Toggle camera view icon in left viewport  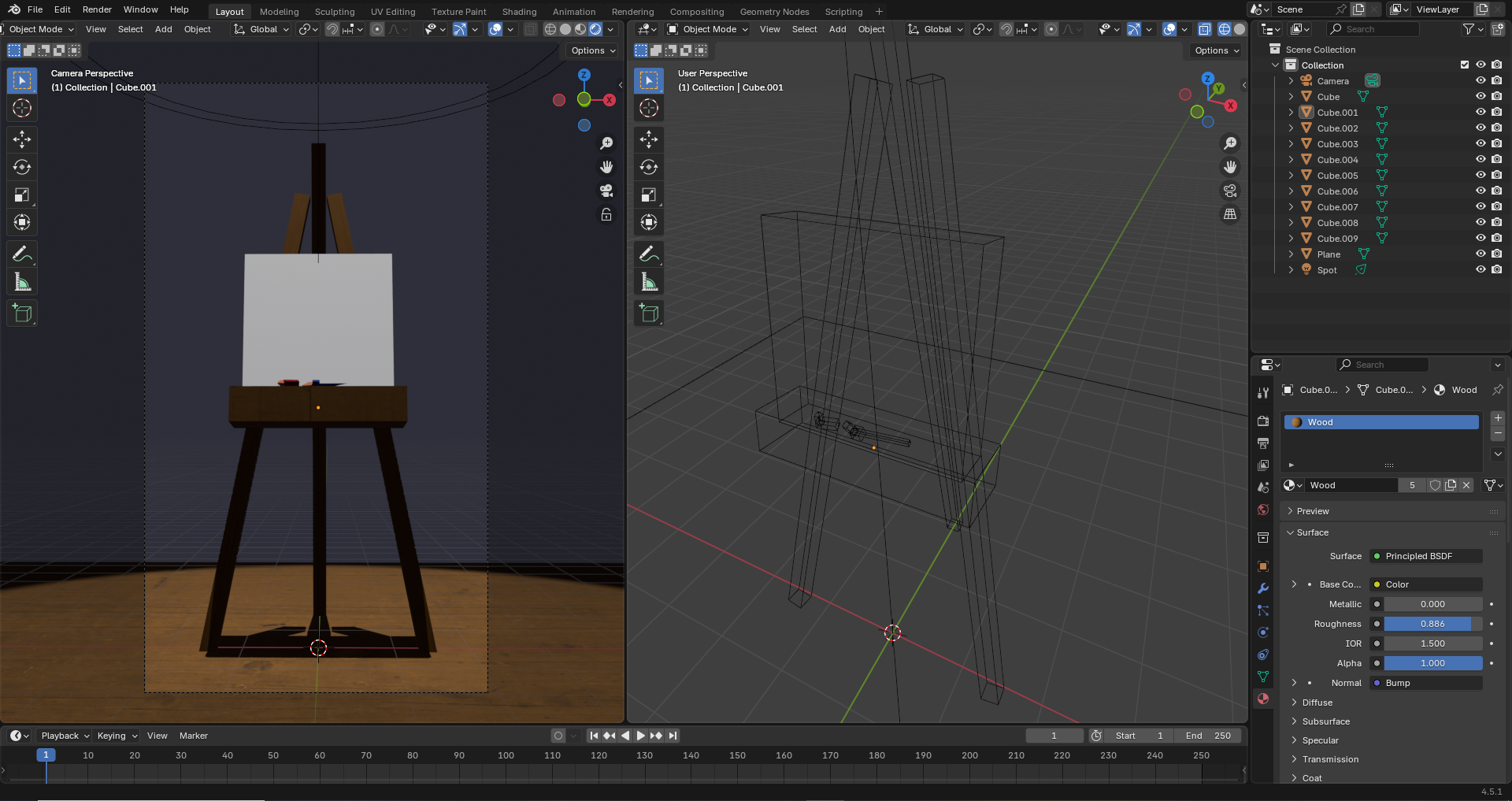(606, 191)
